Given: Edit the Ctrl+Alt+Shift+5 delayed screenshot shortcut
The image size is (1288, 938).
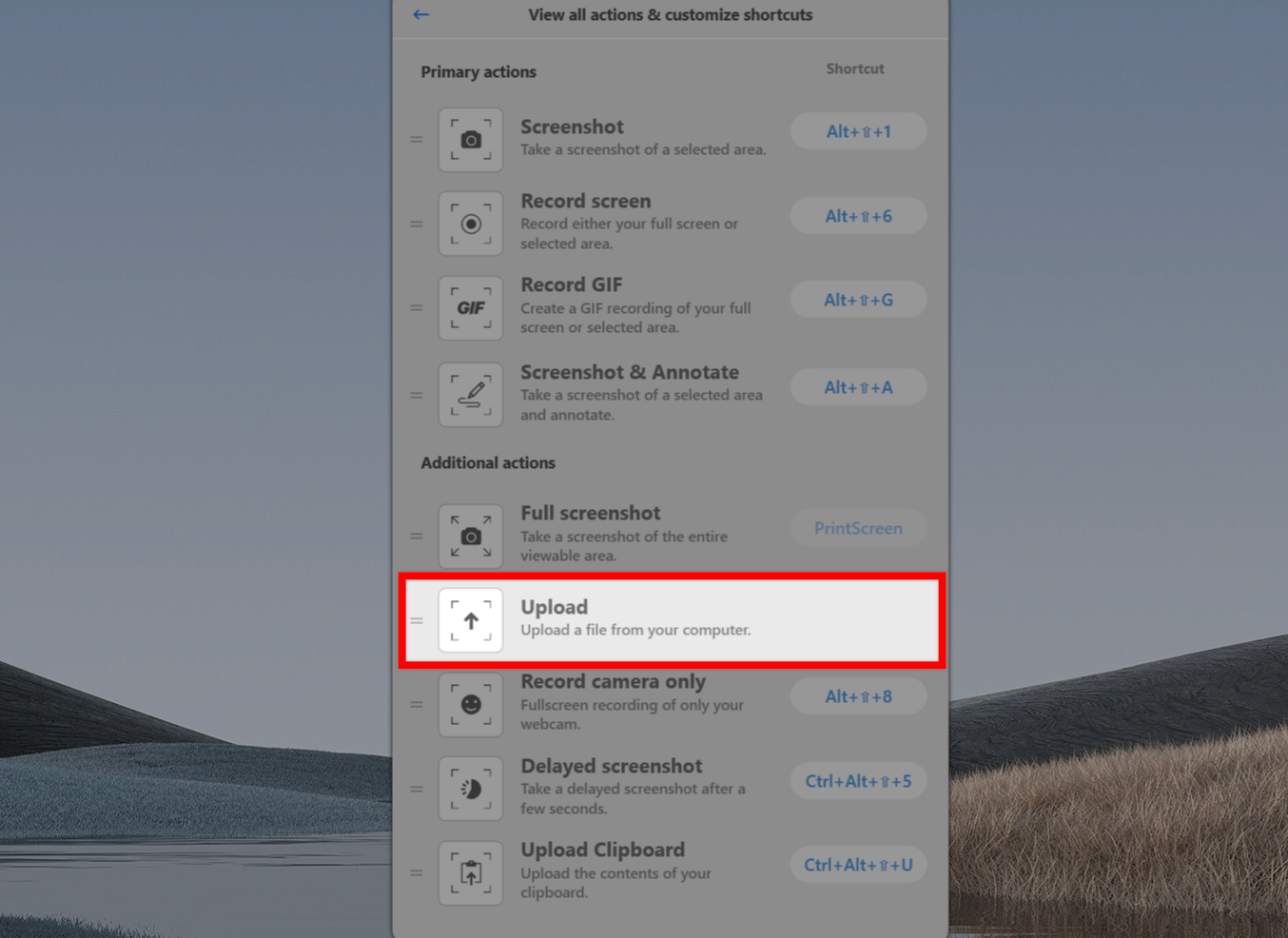Looking at the screenshot, I should [858, 781].
